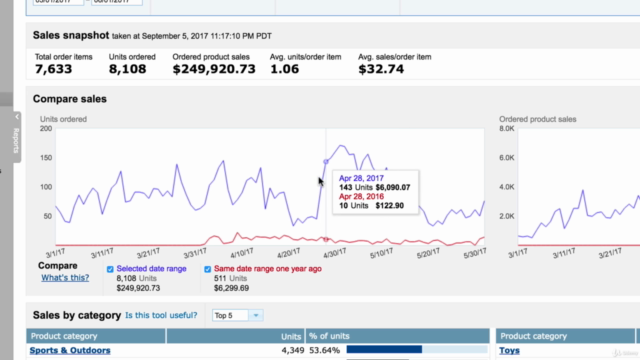Select the 8,108 units ordered snapshot value
Screen dimensions: 640x360
point(127,69)
